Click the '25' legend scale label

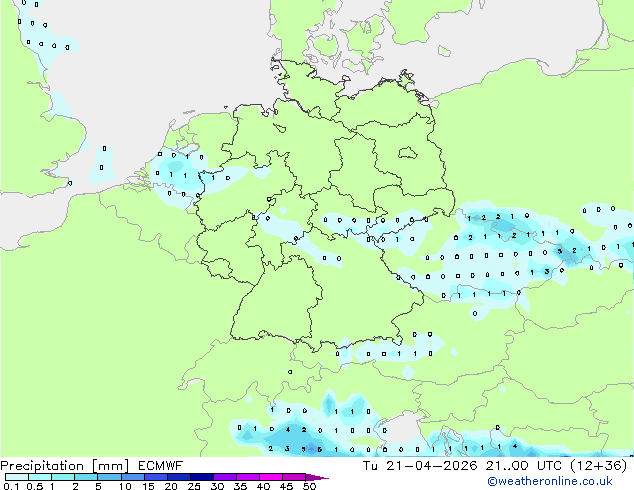point(194,486)
